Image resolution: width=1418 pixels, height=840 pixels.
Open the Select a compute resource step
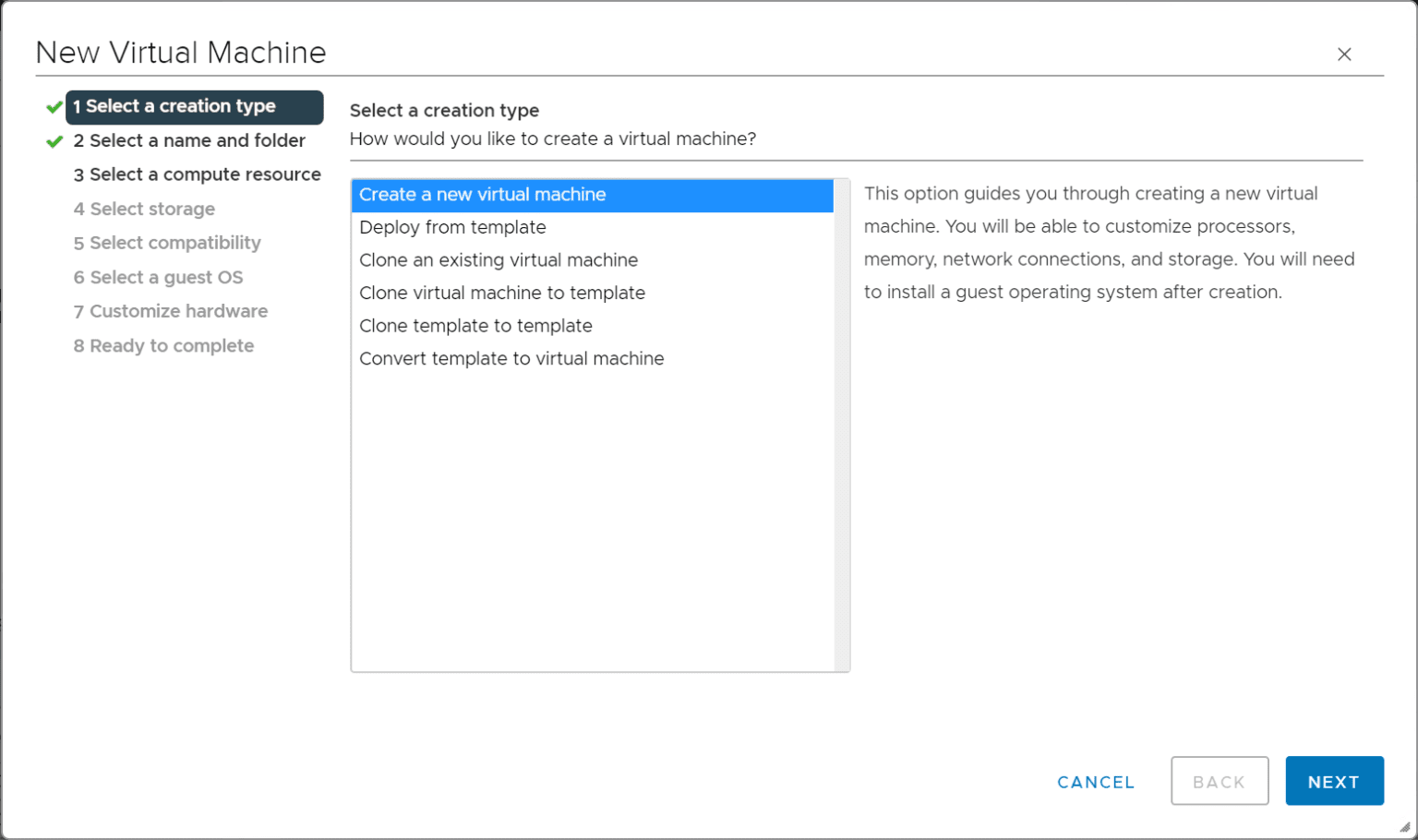pyautogui.click(x=197, y=174)
